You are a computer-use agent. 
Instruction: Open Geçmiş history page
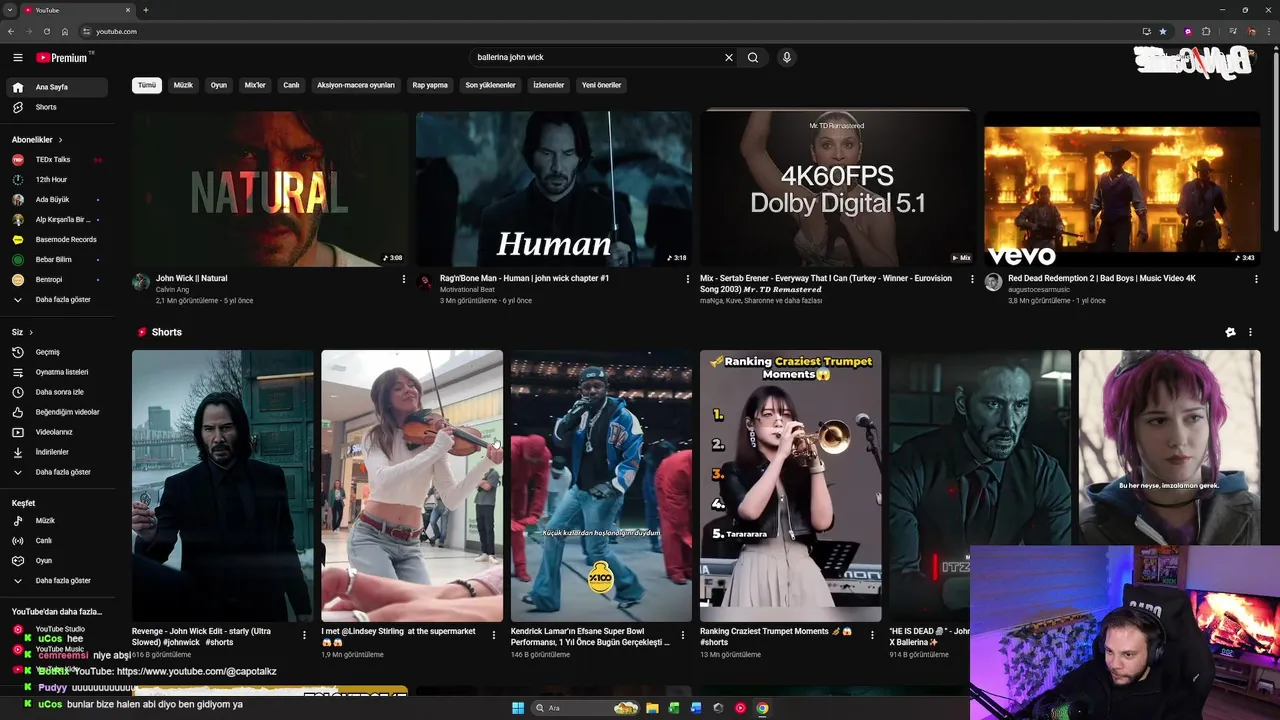(x=57, y=352)
